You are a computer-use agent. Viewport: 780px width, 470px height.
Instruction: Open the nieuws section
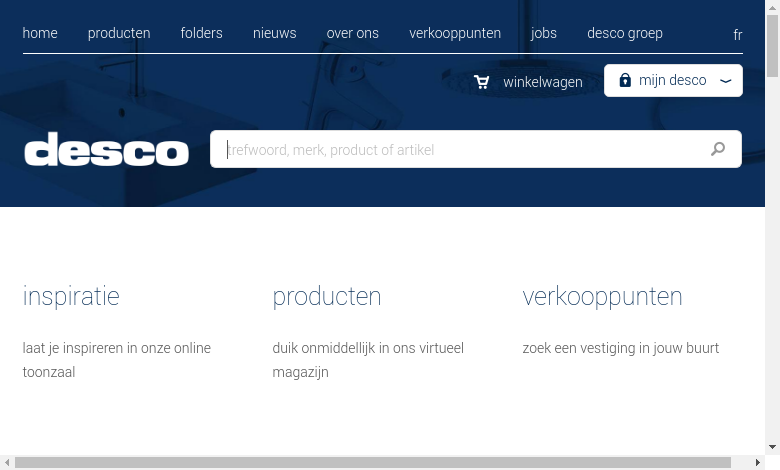274,33
